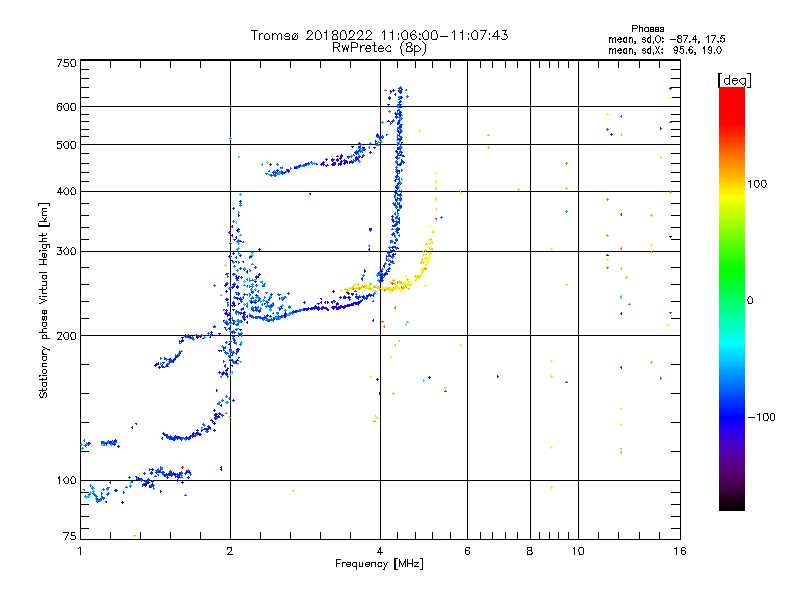Click the y-axis tick label '400'

click(x=66, y=191)
